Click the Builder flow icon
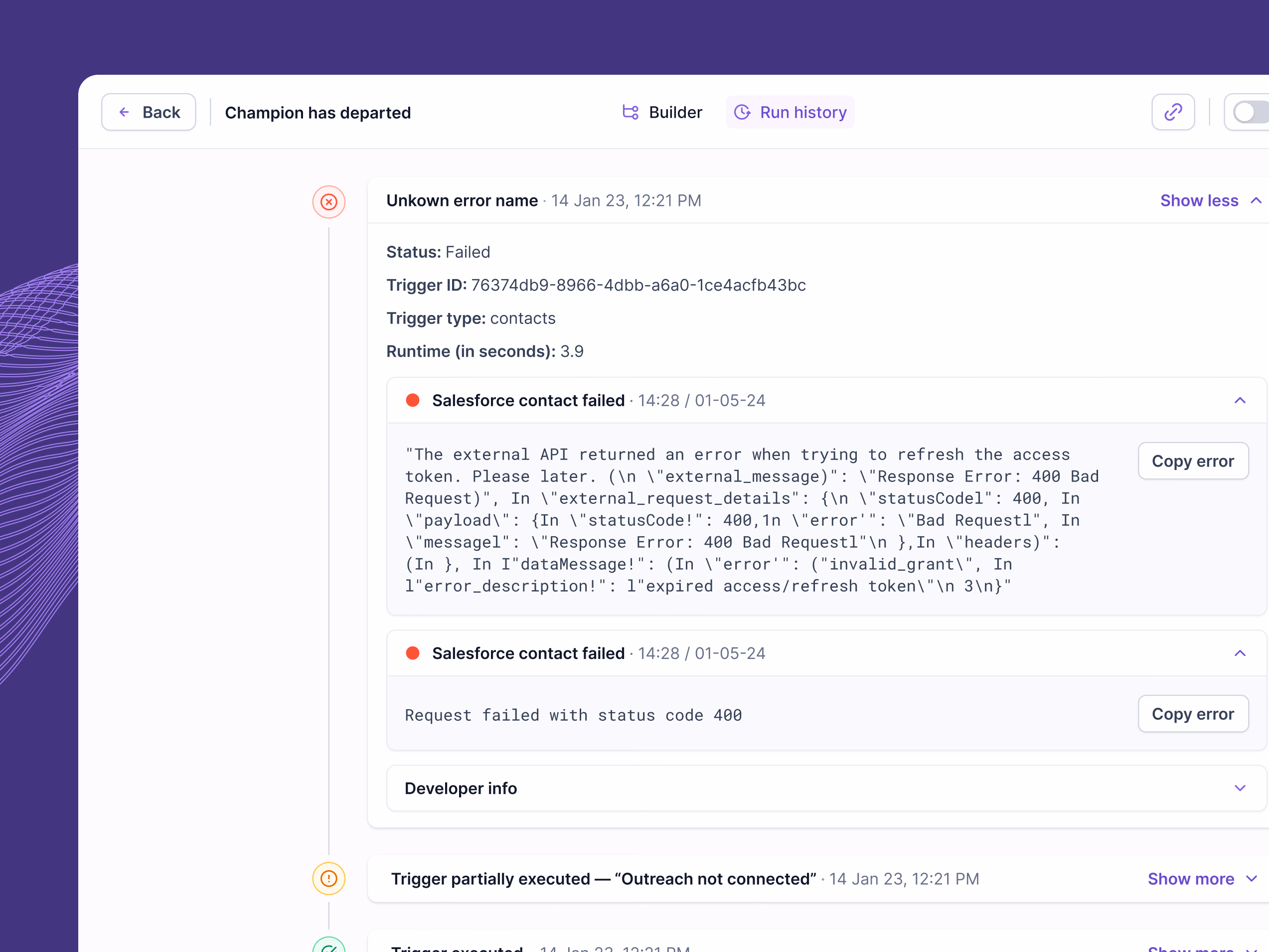1269x952 pixels. (631, 113)
